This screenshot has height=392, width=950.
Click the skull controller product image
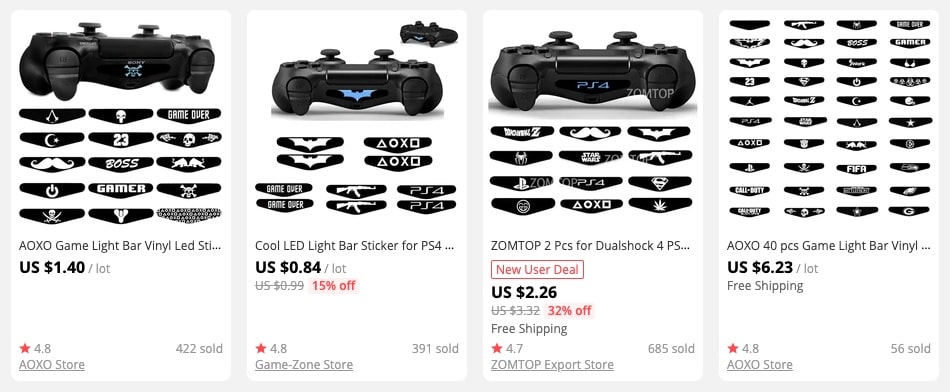pyautogui.click(x=121, y=121)
